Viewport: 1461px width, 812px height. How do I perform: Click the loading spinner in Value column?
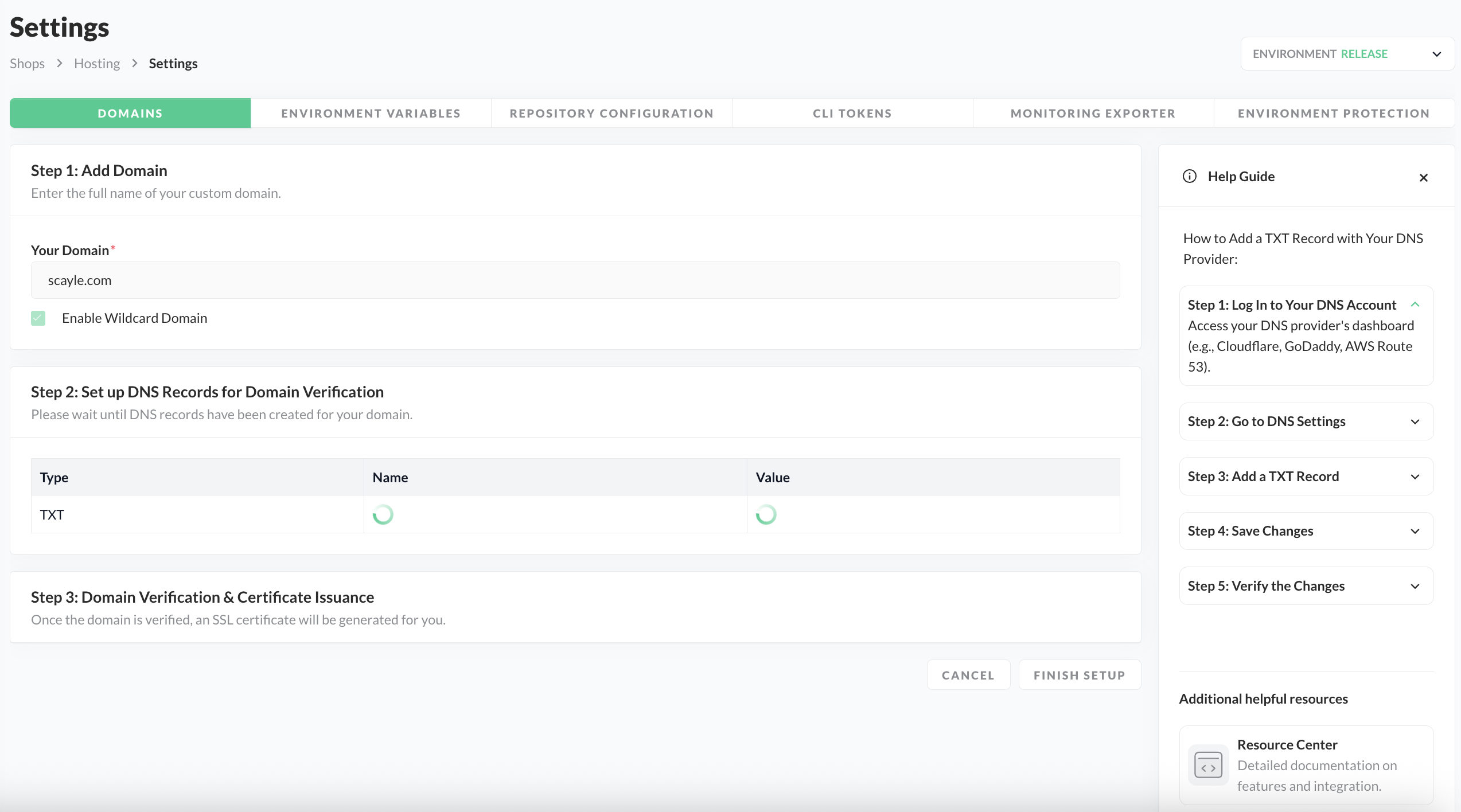[x=766, y=514]
